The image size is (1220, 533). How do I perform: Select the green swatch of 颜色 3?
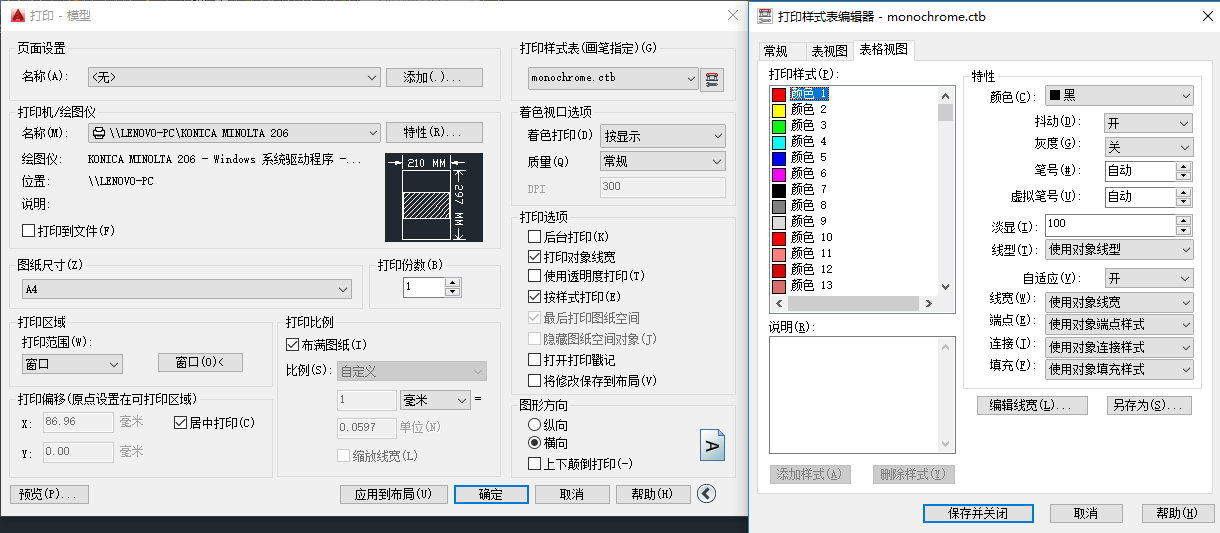779,125
